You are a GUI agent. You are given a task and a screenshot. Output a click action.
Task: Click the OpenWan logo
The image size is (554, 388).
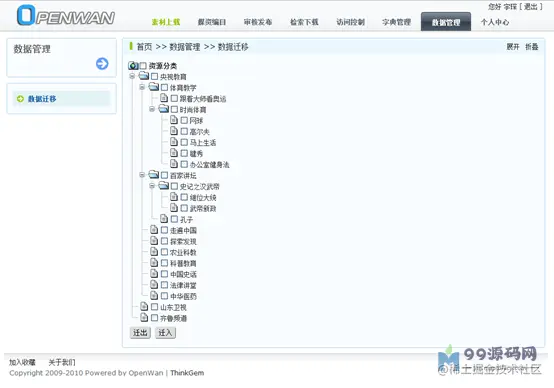(x=66, y=15)
